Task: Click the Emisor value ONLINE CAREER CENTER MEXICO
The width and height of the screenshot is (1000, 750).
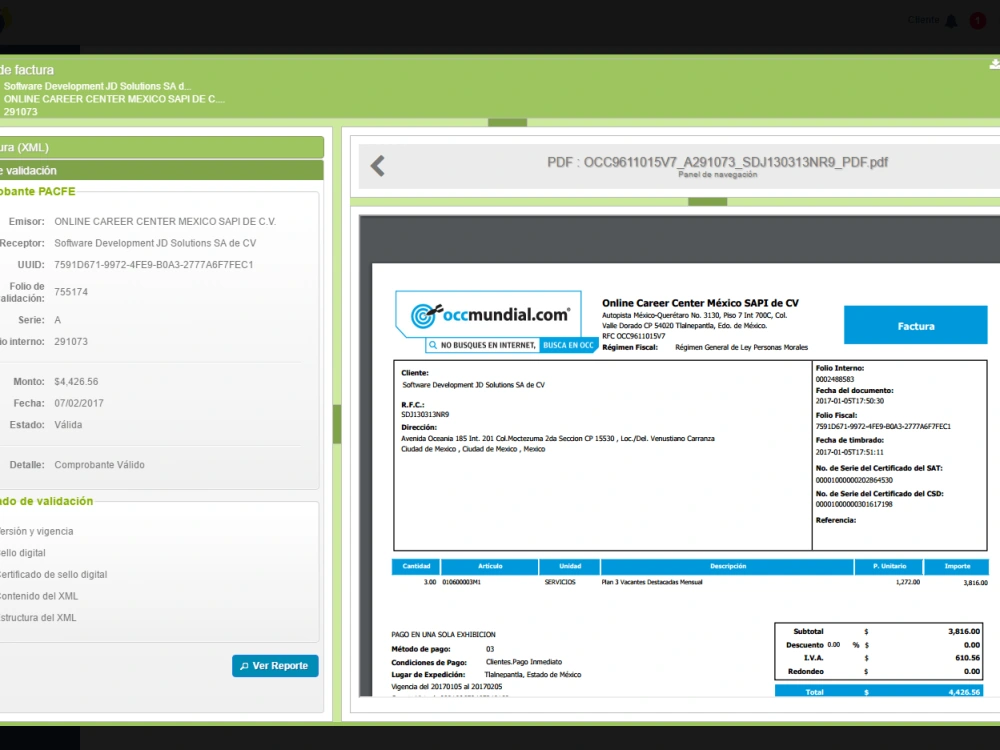Action: click(x=165, y=221)
